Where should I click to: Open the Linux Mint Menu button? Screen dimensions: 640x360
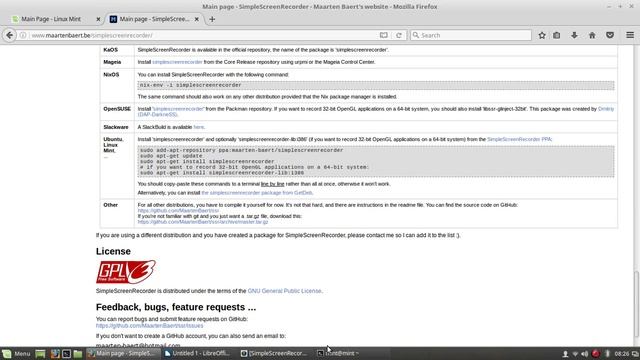tap(16, 353)
